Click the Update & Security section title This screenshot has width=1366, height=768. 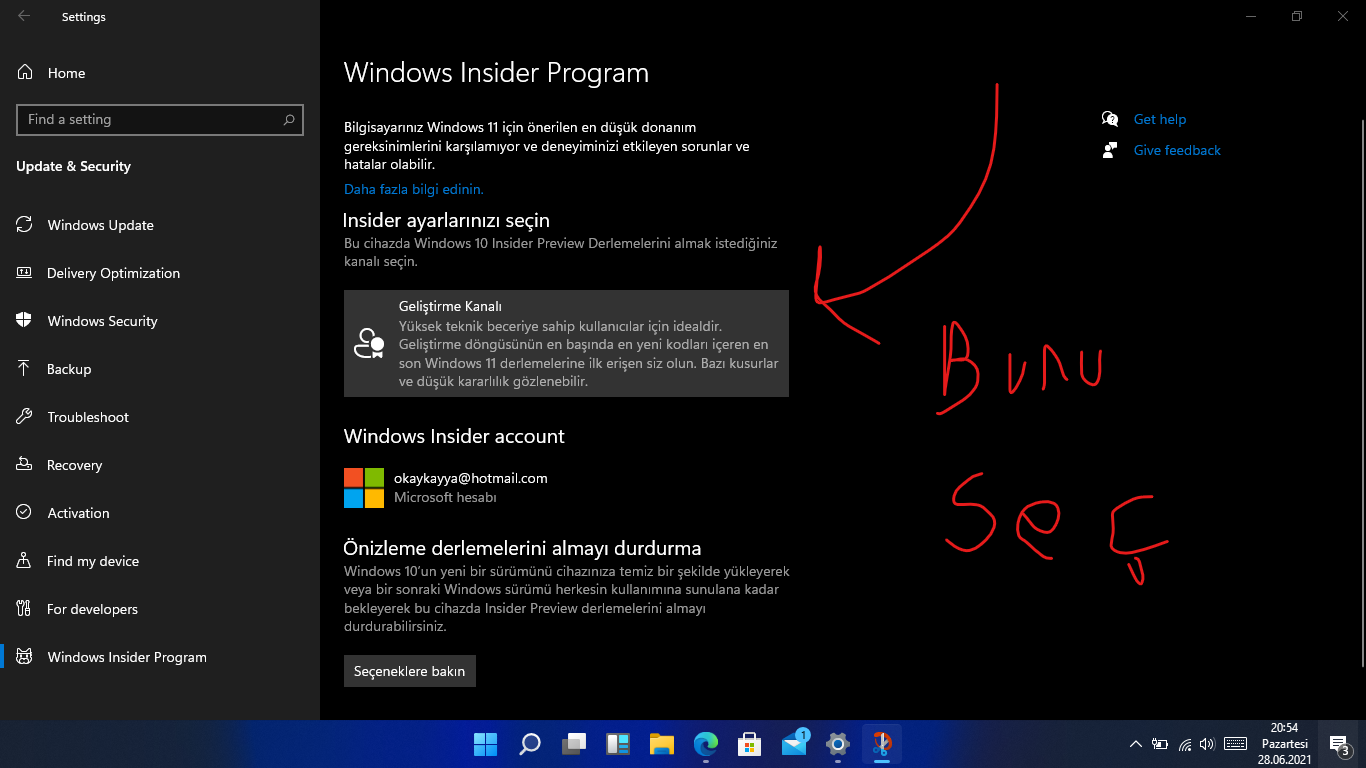click(x=73, y=166)
